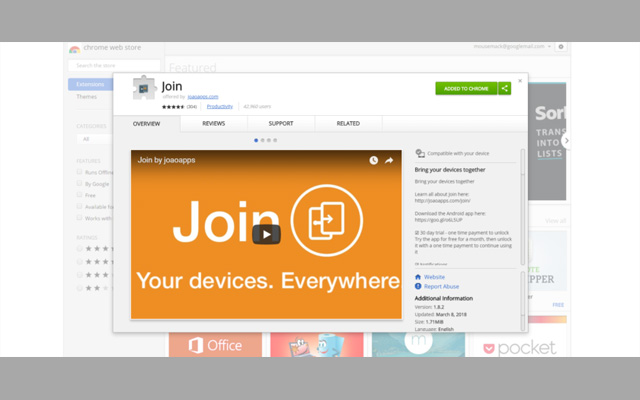Select the Related tab
Viewport: 640px width, 400px height.
(x=348, y=123)
